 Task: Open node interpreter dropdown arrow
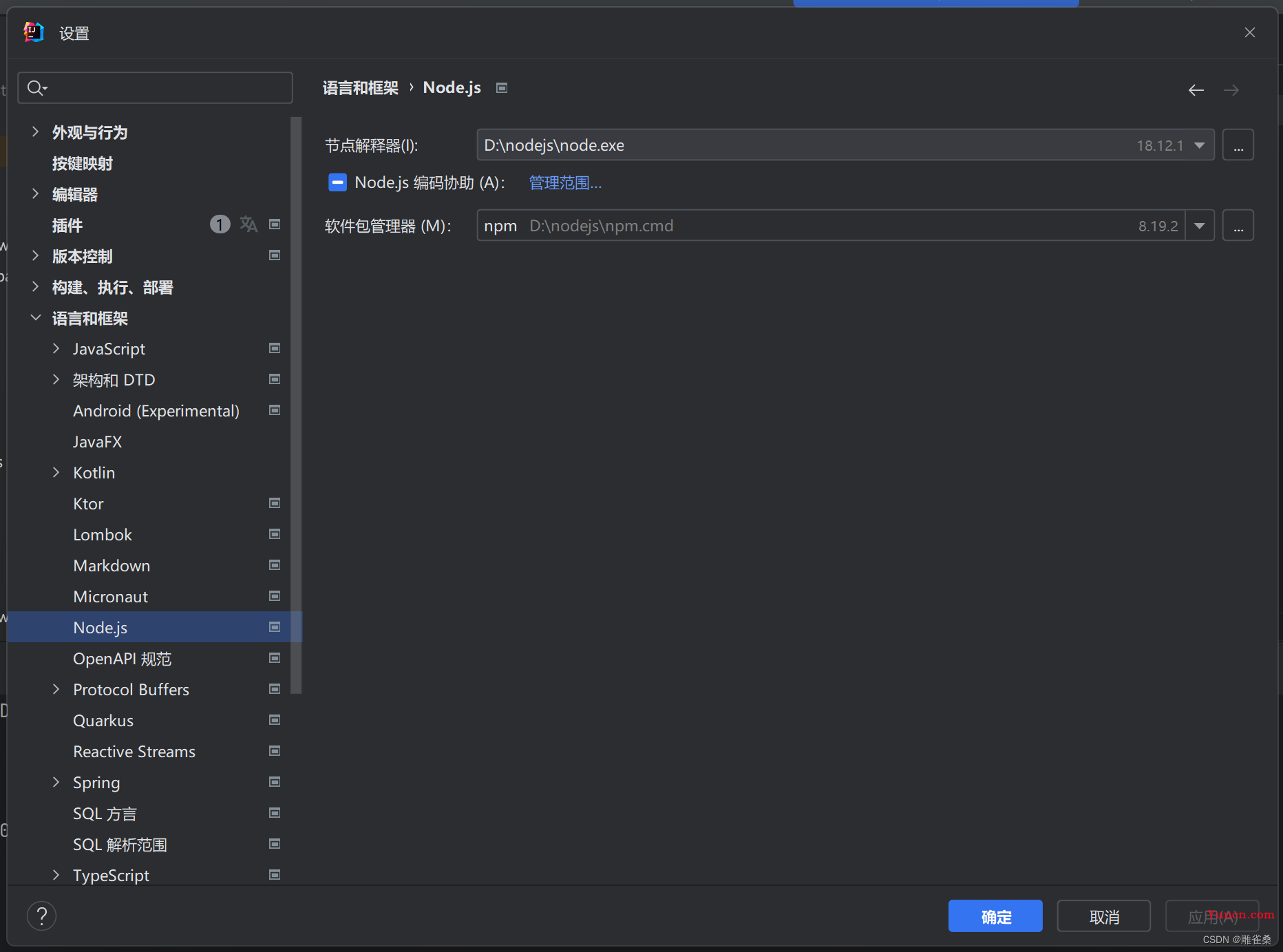tap(1200, 145)
